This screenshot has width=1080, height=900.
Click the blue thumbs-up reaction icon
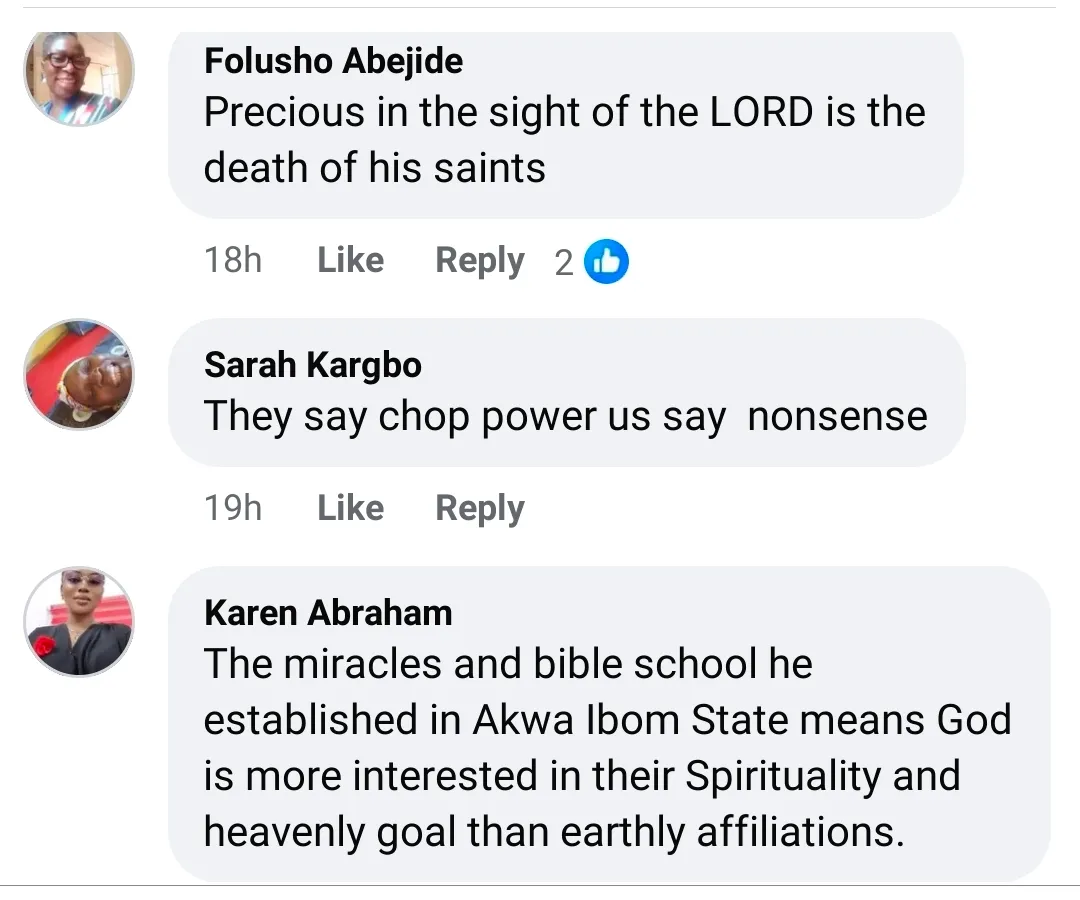(606, 262)
